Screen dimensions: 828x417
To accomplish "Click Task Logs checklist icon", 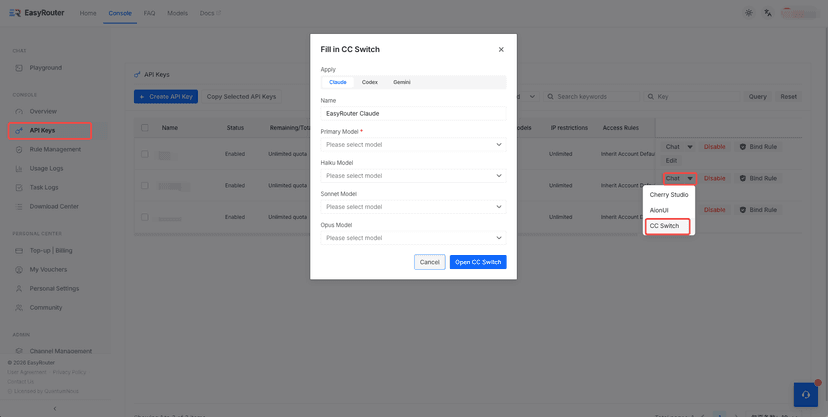I will (x=19, y=187).
